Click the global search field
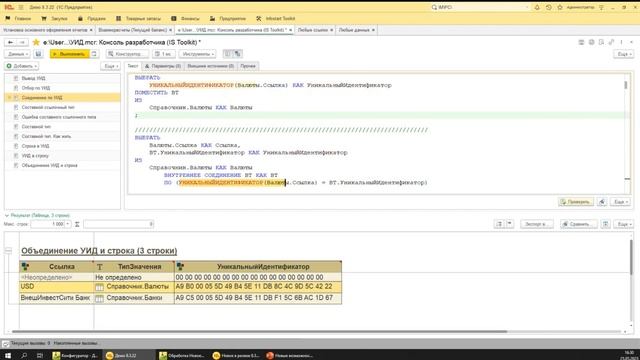This screenshot has width=640, height=360. coord(481,7)
